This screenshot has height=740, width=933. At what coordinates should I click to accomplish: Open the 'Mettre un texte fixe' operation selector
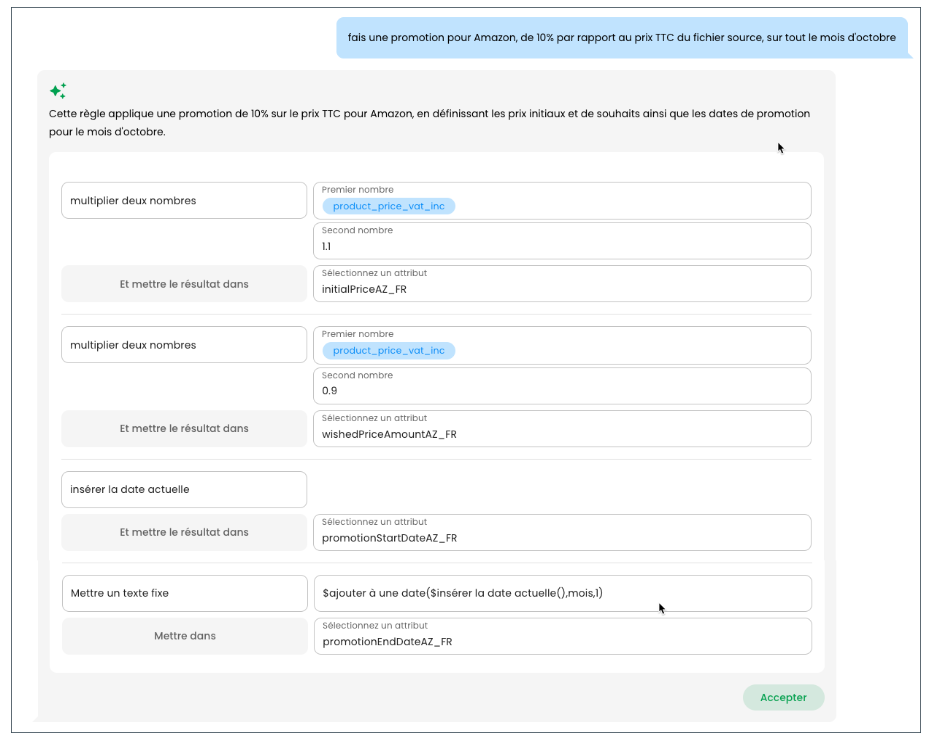[x=184, y=593]
